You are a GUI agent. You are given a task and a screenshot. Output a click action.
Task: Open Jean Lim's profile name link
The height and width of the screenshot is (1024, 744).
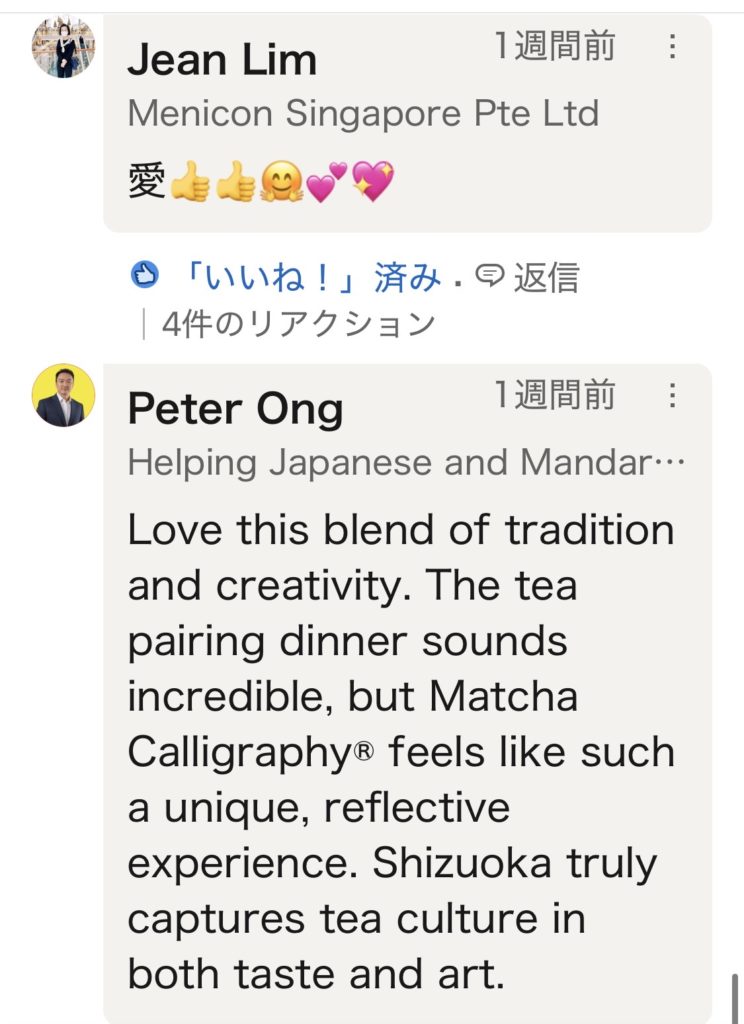click(x=222, y=61)
